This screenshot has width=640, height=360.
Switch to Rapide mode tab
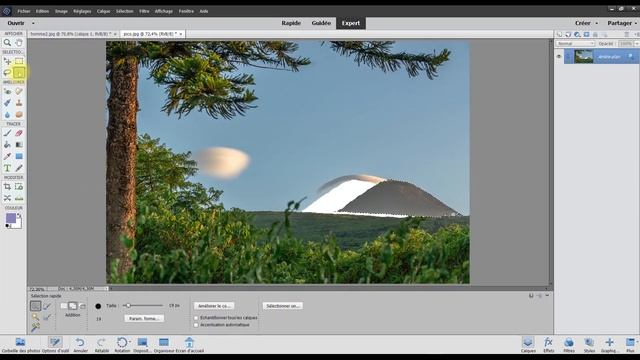click(x=291, y=23)
